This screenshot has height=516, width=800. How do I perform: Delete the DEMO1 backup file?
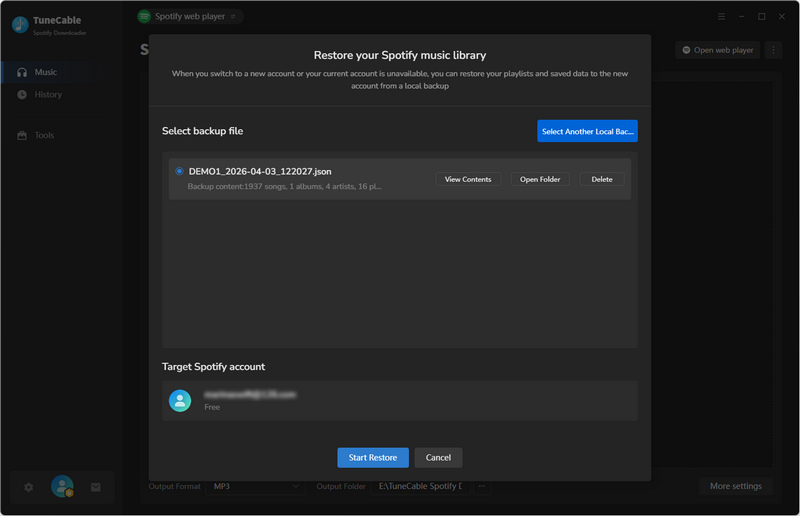point(602,179)
